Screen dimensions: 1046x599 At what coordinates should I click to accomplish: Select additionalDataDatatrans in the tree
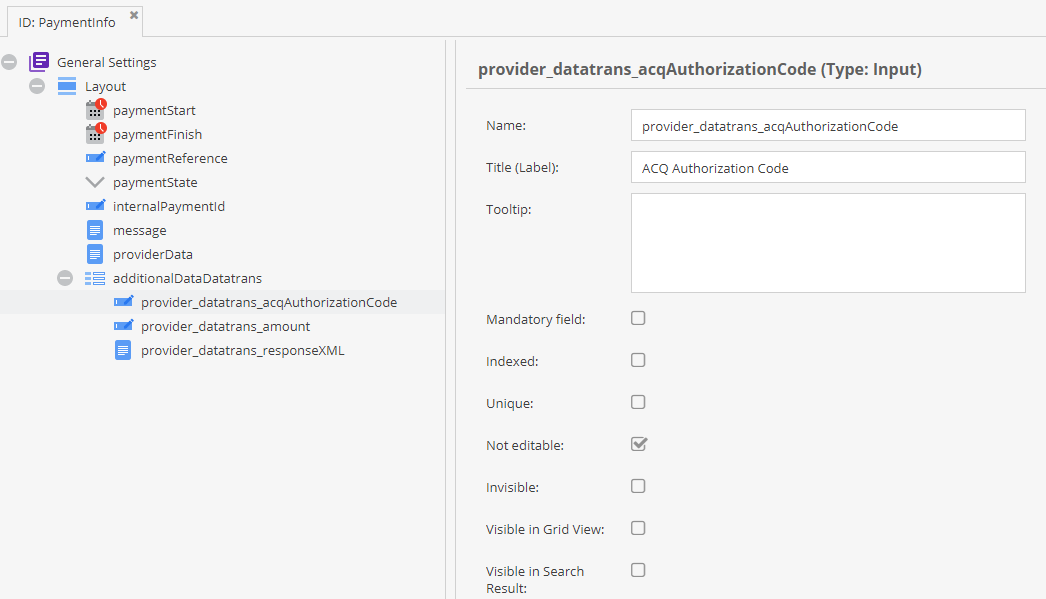click(187, 278)
